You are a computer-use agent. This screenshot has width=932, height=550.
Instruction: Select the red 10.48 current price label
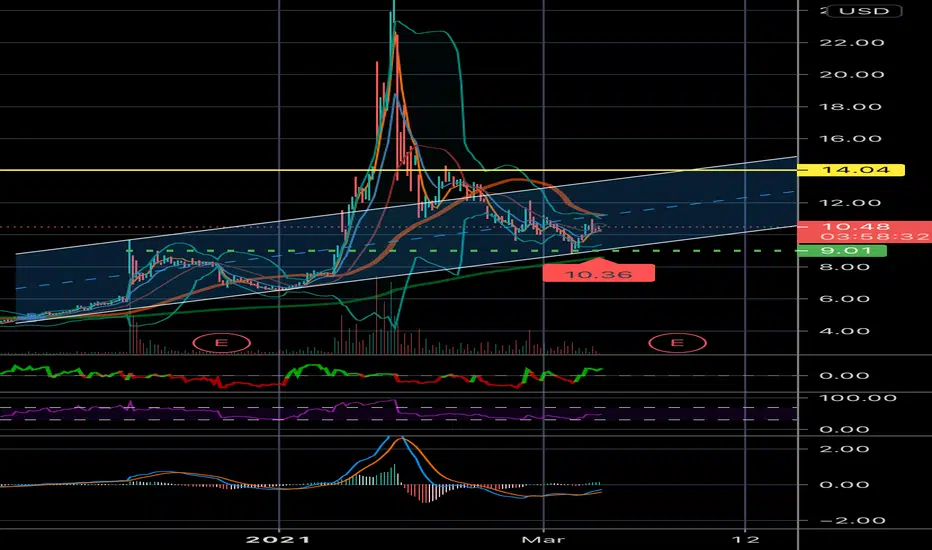pos(864,227)
